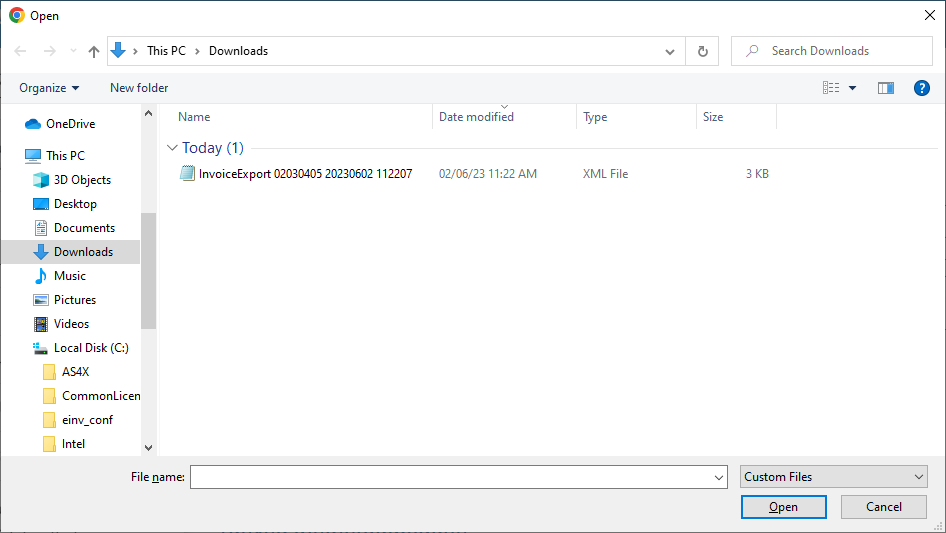Sort files by Date modified column

tap(476, 117)
